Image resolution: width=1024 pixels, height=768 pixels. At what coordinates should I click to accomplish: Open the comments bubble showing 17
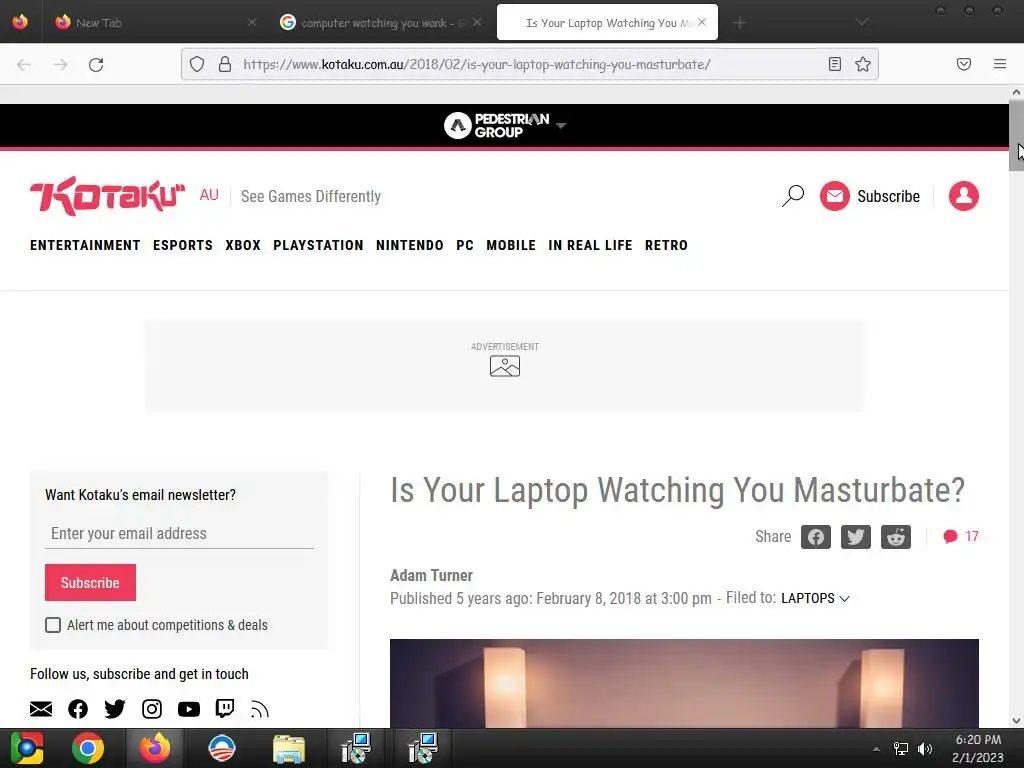(x=961, y=536)
